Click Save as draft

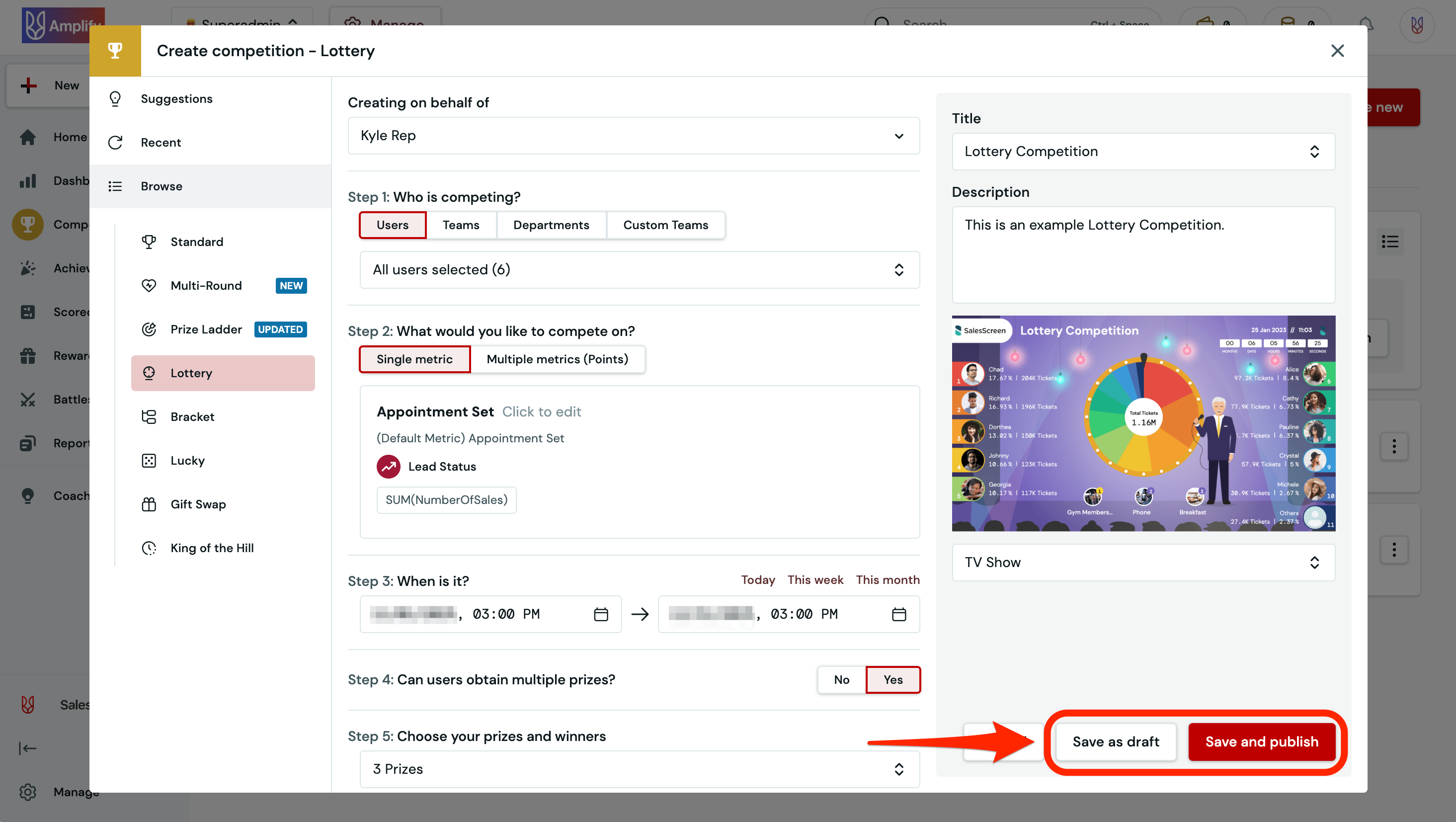click(1116, 741)
